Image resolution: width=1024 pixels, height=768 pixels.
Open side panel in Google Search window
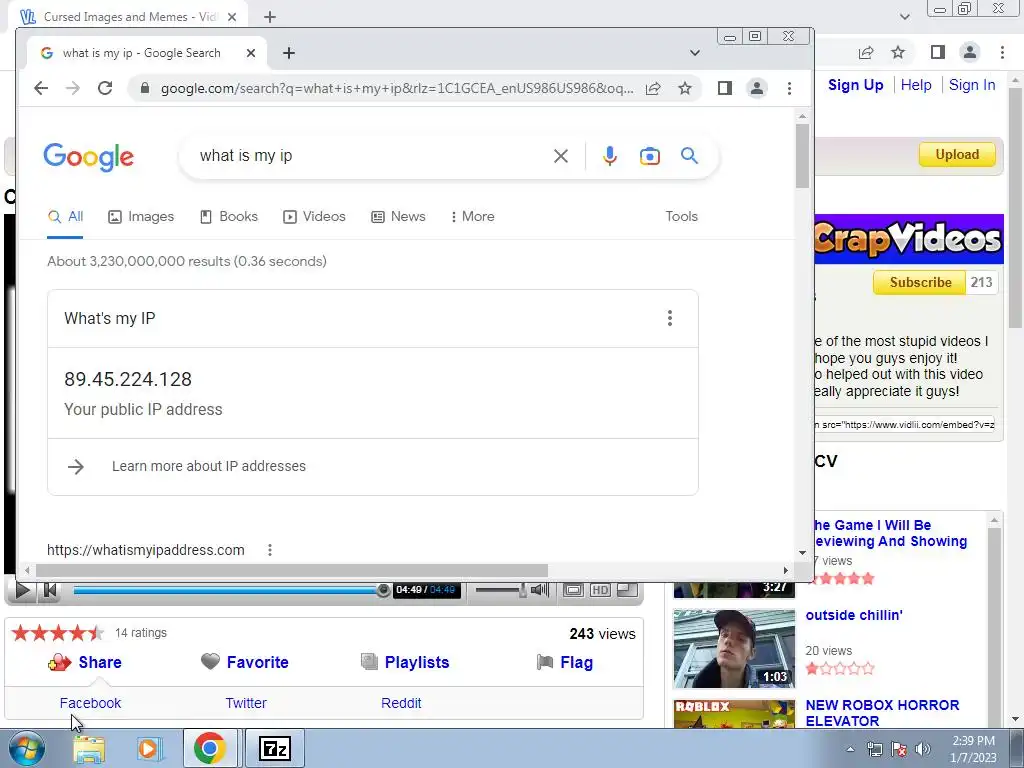click(724, 88)
